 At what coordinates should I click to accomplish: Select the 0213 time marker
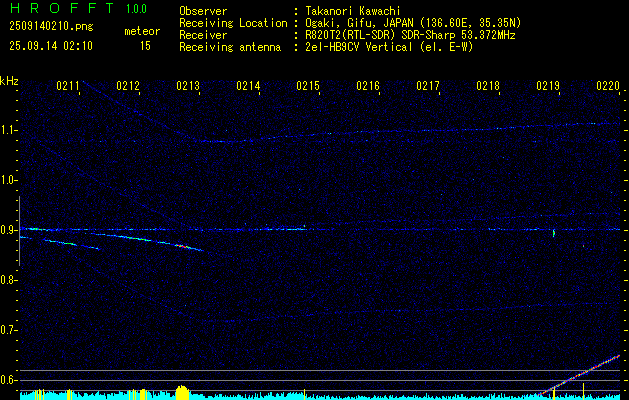(188, 87)
